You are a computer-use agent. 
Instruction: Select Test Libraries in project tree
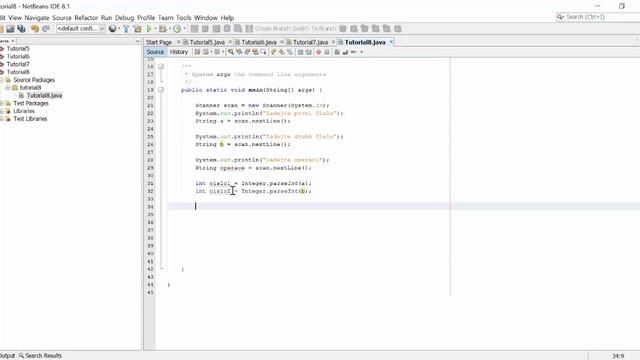point(30,119)
